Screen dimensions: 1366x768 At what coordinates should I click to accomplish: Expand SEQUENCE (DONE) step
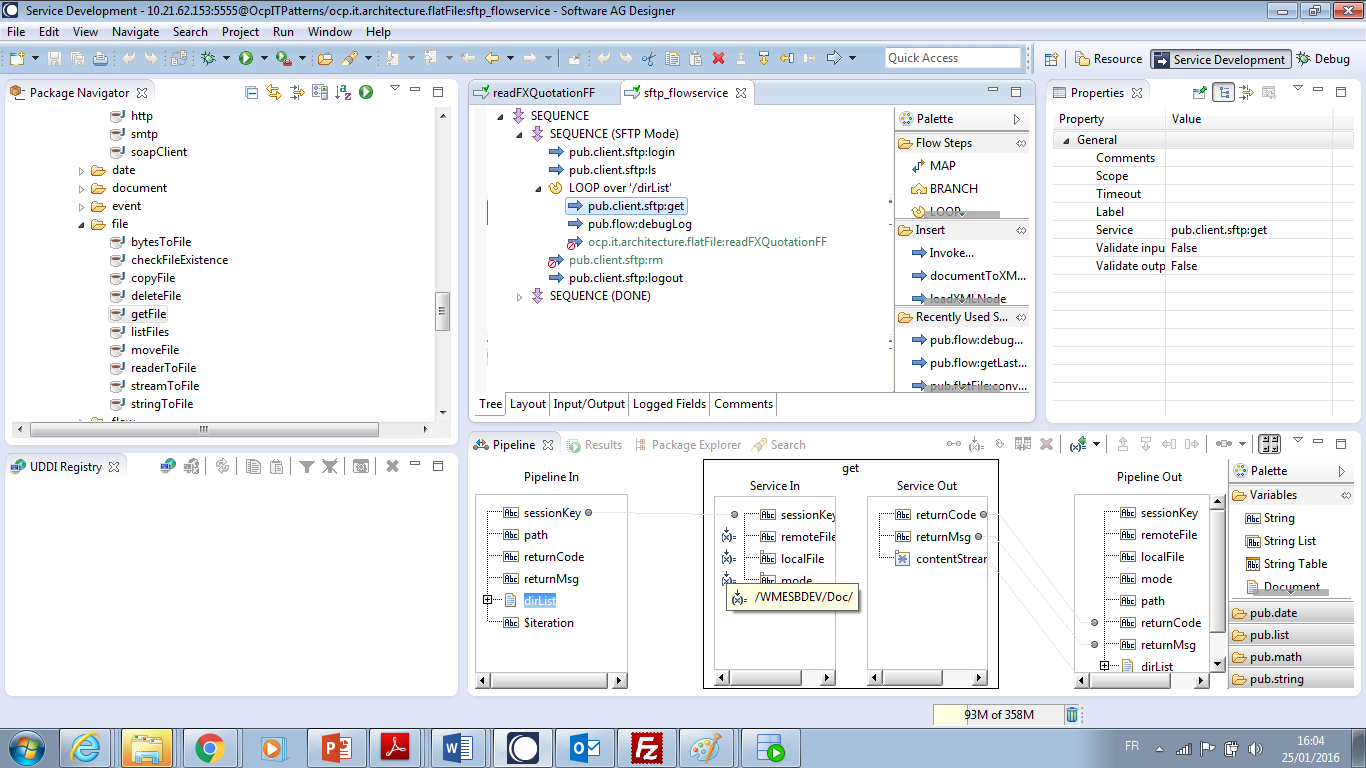point(520,297)
